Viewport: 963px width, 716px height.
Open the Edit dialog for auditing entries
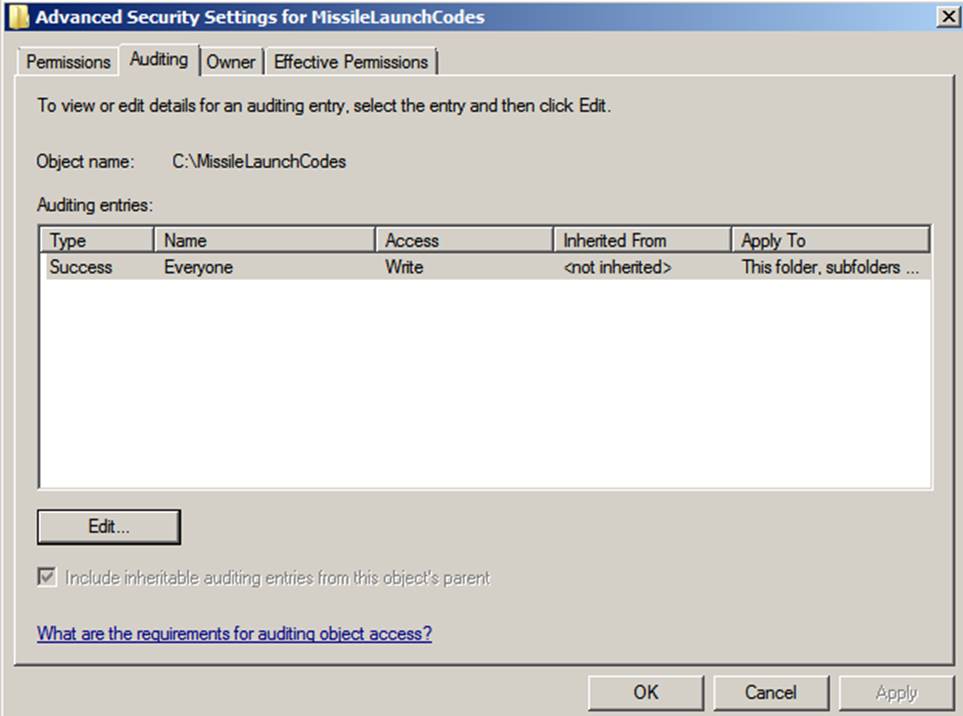[108, 526]
